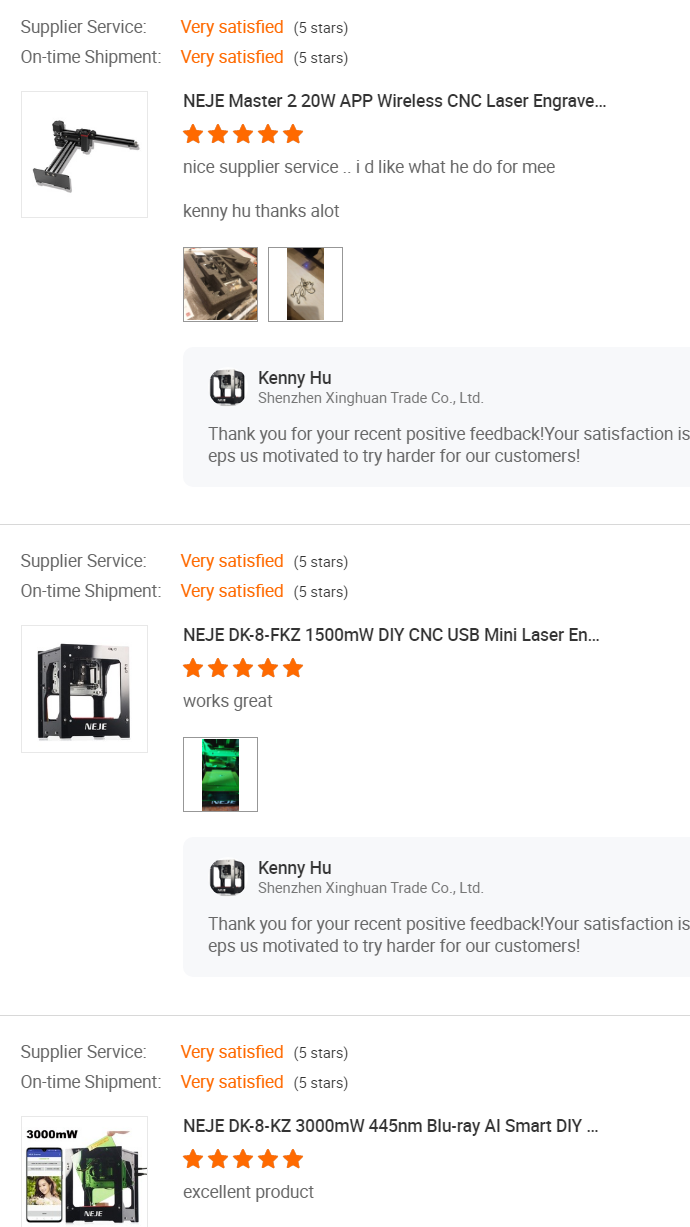Open Kenny Hu name in first supplier reply
The image size is (690, 1227).
pos(294,378)
